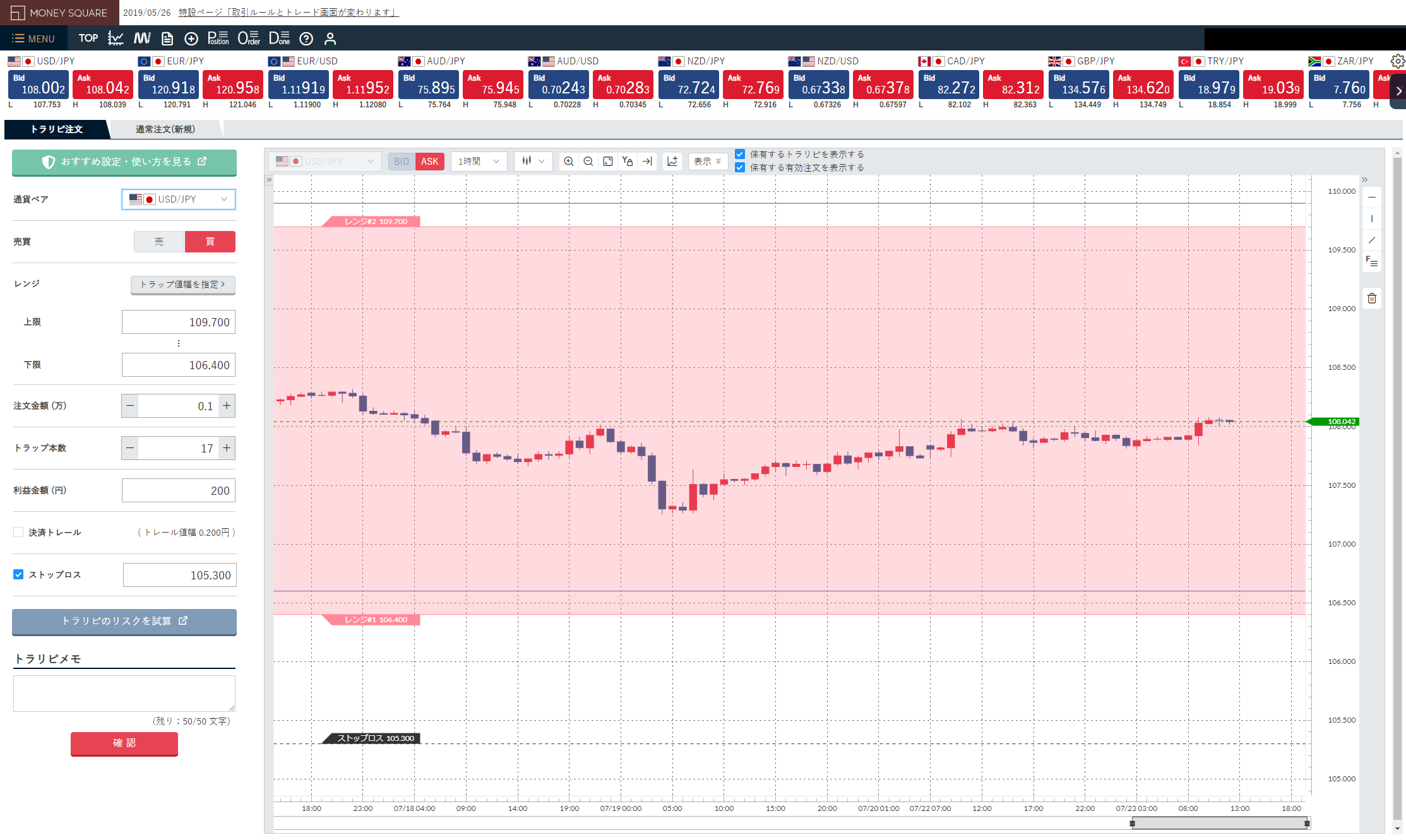
Task: Open the 1時間 timeframe dropdown
Action: click(479, 162)
